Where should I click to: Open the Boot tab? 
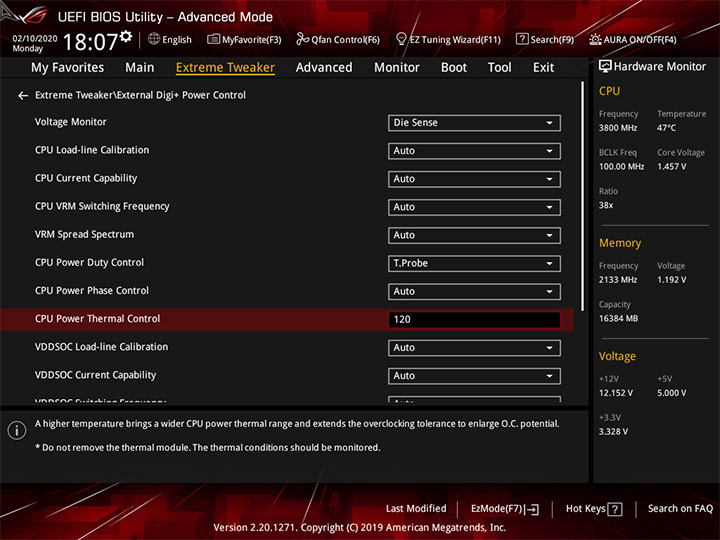coord(454,68)
